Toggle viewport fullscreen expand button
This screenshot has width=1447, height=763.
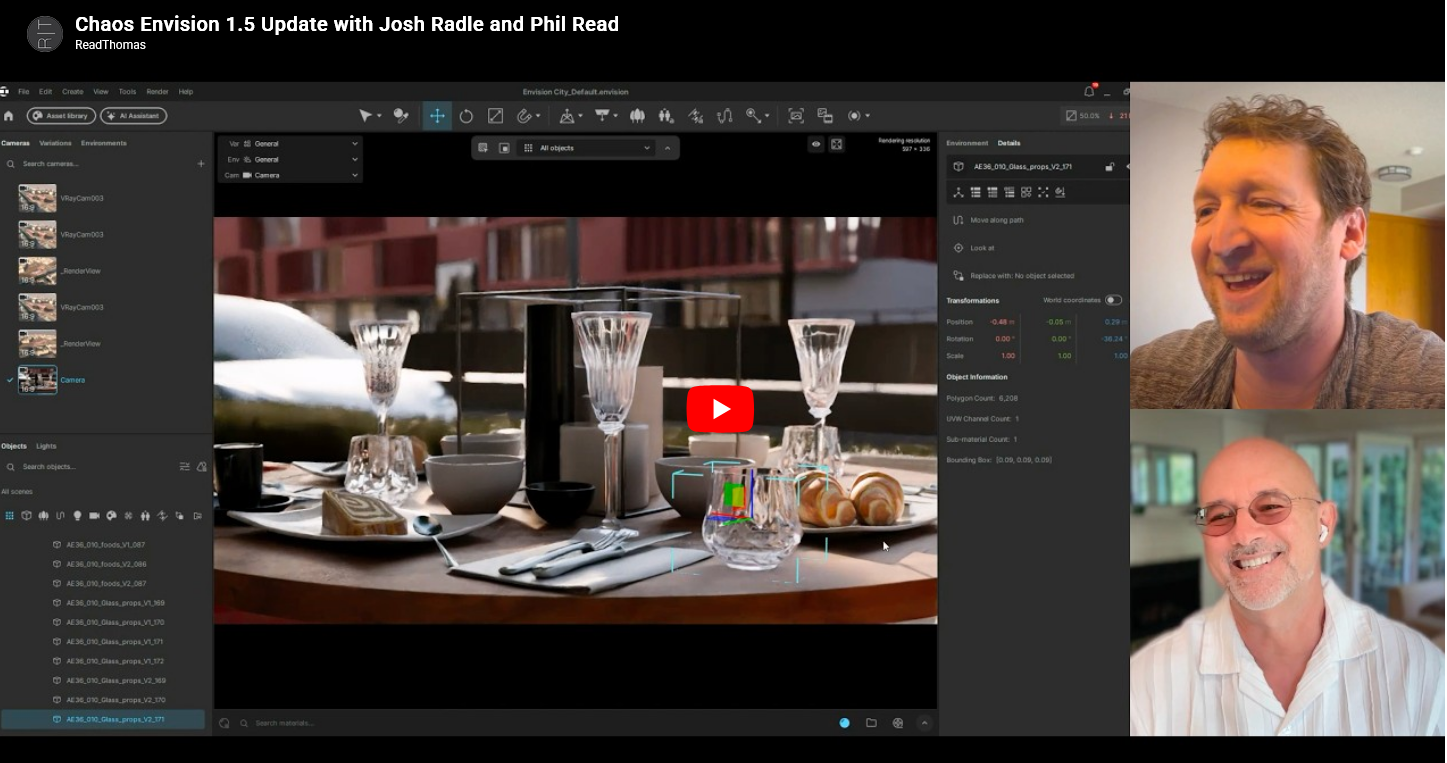837,144
